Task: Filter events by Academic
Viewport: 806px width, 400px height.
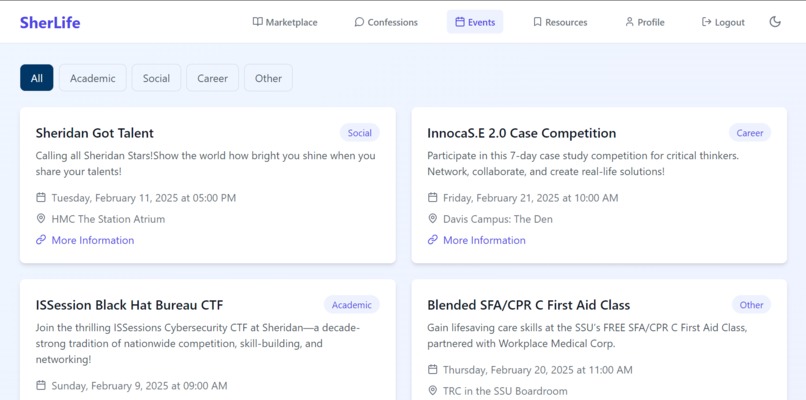Action: (93, 78)
